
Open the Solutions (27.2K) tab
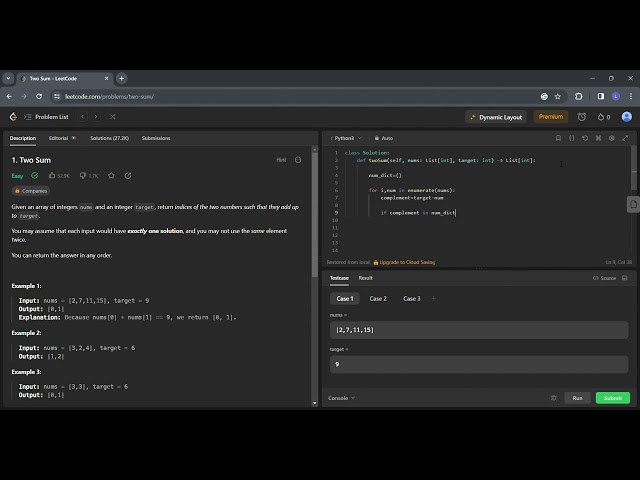click(x=109, y=138)
